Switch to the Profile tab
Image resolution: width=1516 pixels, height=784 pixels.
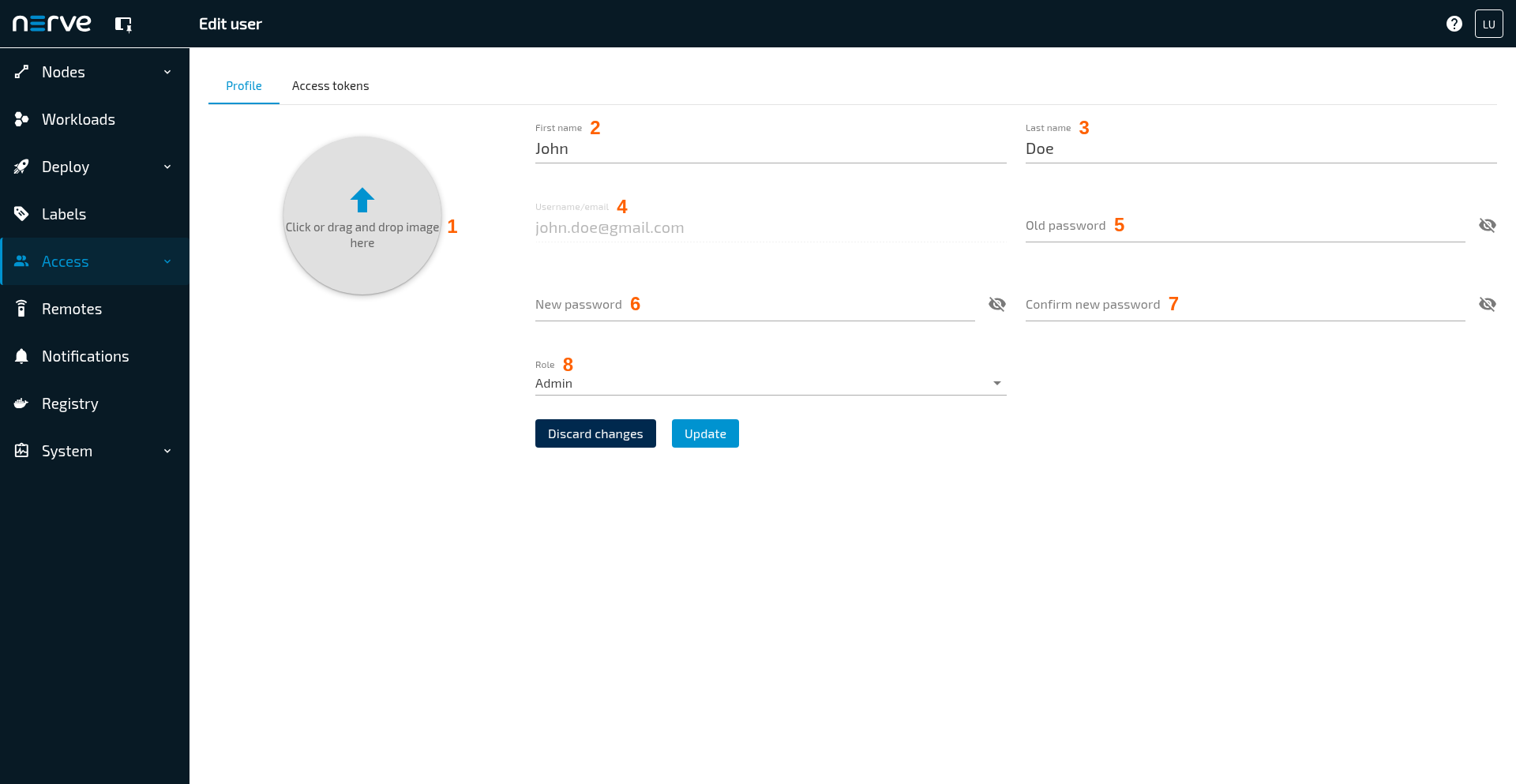click(244, 86)
